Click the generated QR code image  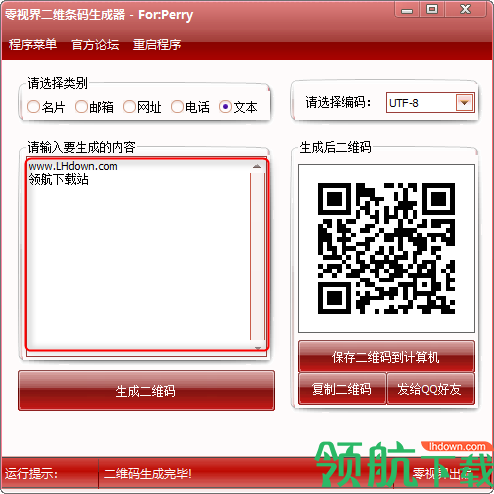(386, 248)
